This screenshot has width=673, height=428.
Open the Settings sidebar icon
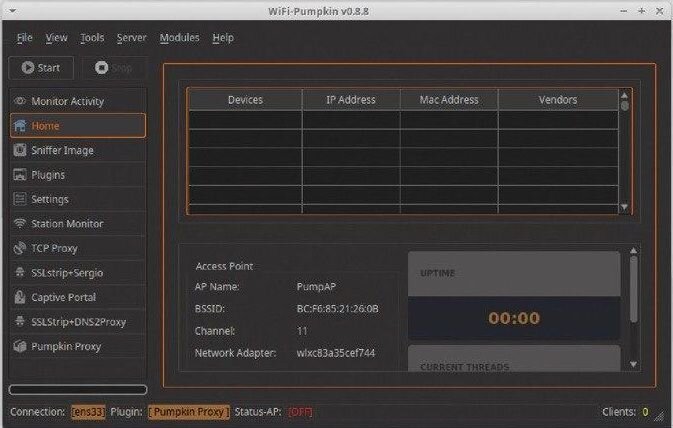click(20, 199)
